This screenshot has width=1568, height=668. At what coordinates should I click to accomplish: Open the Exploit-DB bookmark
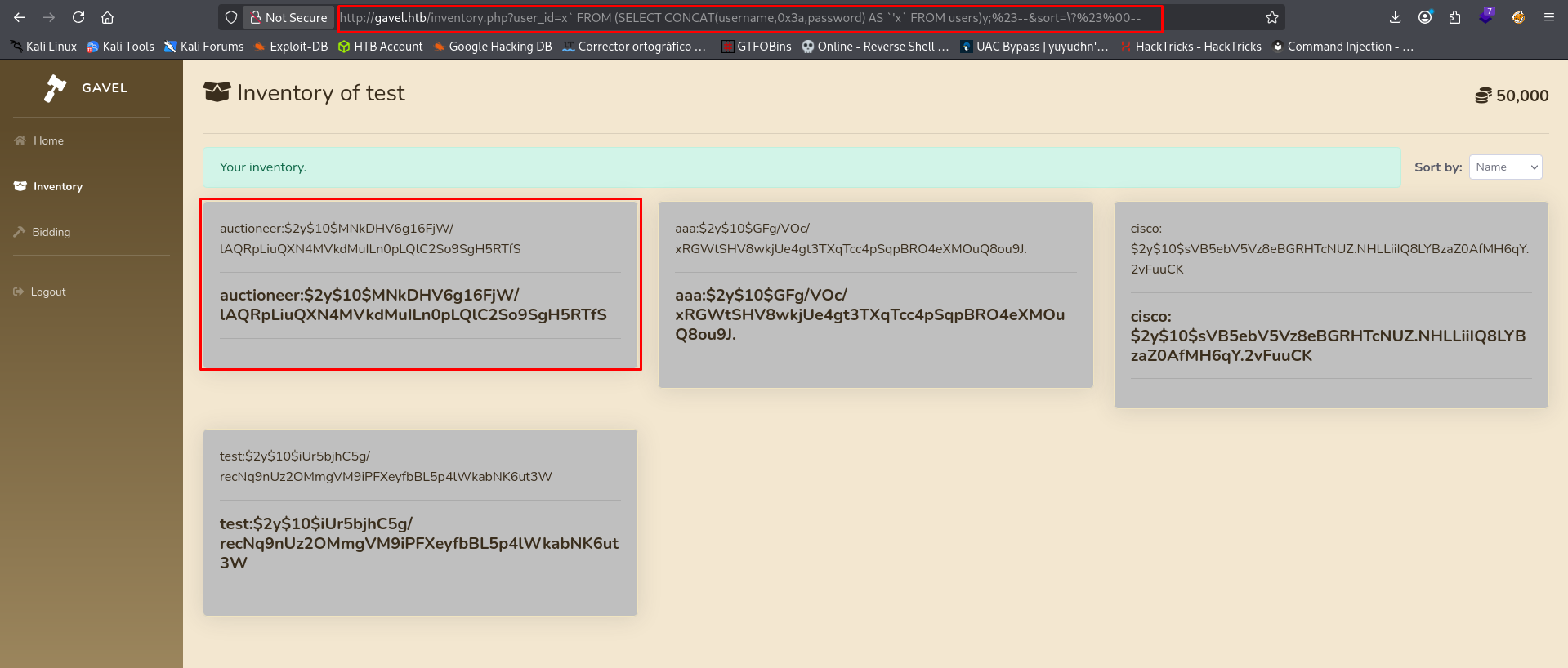tap(291, 47)
